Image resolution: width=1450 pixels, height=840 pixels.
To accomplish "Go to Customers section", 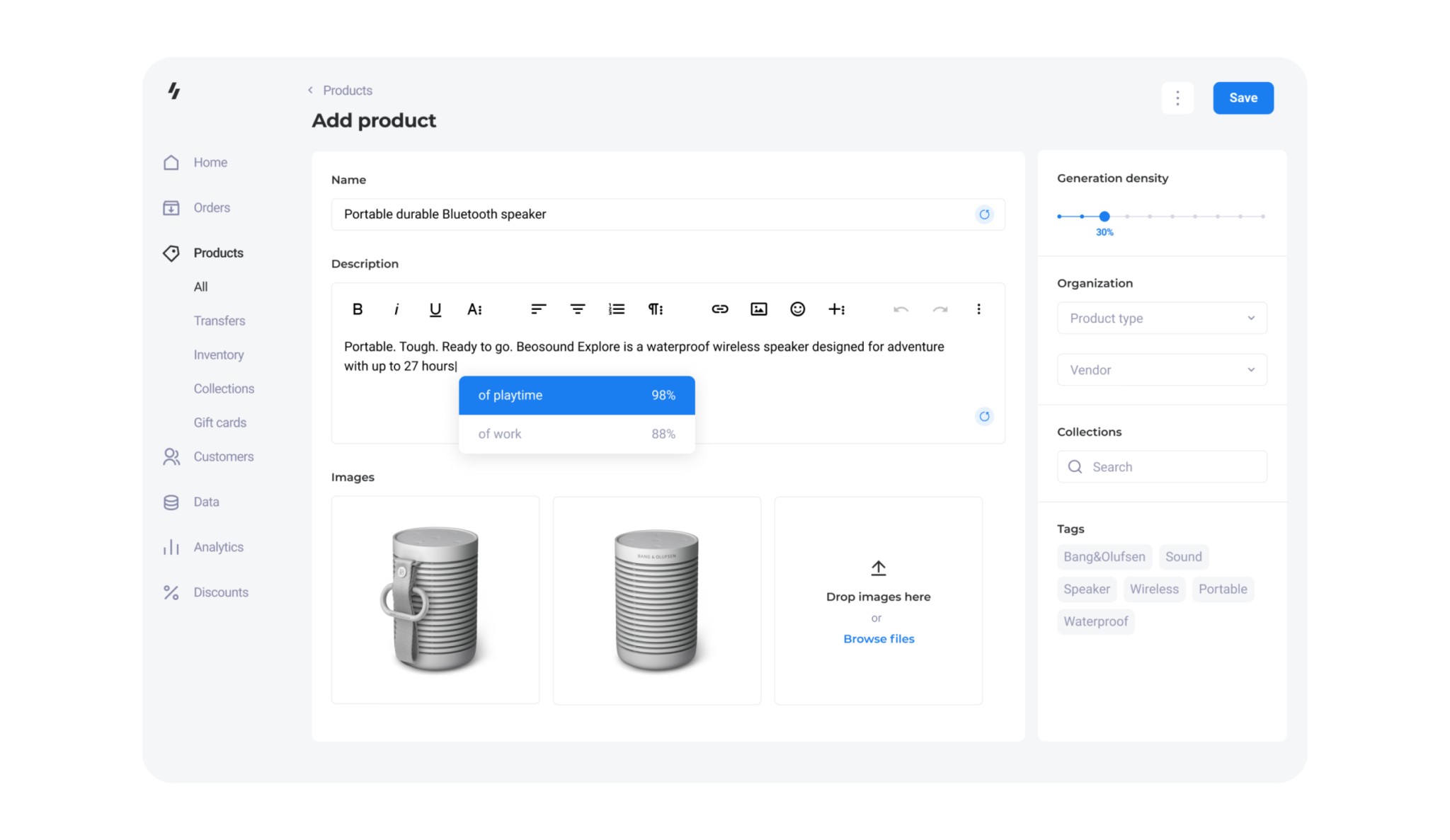I will pos(208,457).
